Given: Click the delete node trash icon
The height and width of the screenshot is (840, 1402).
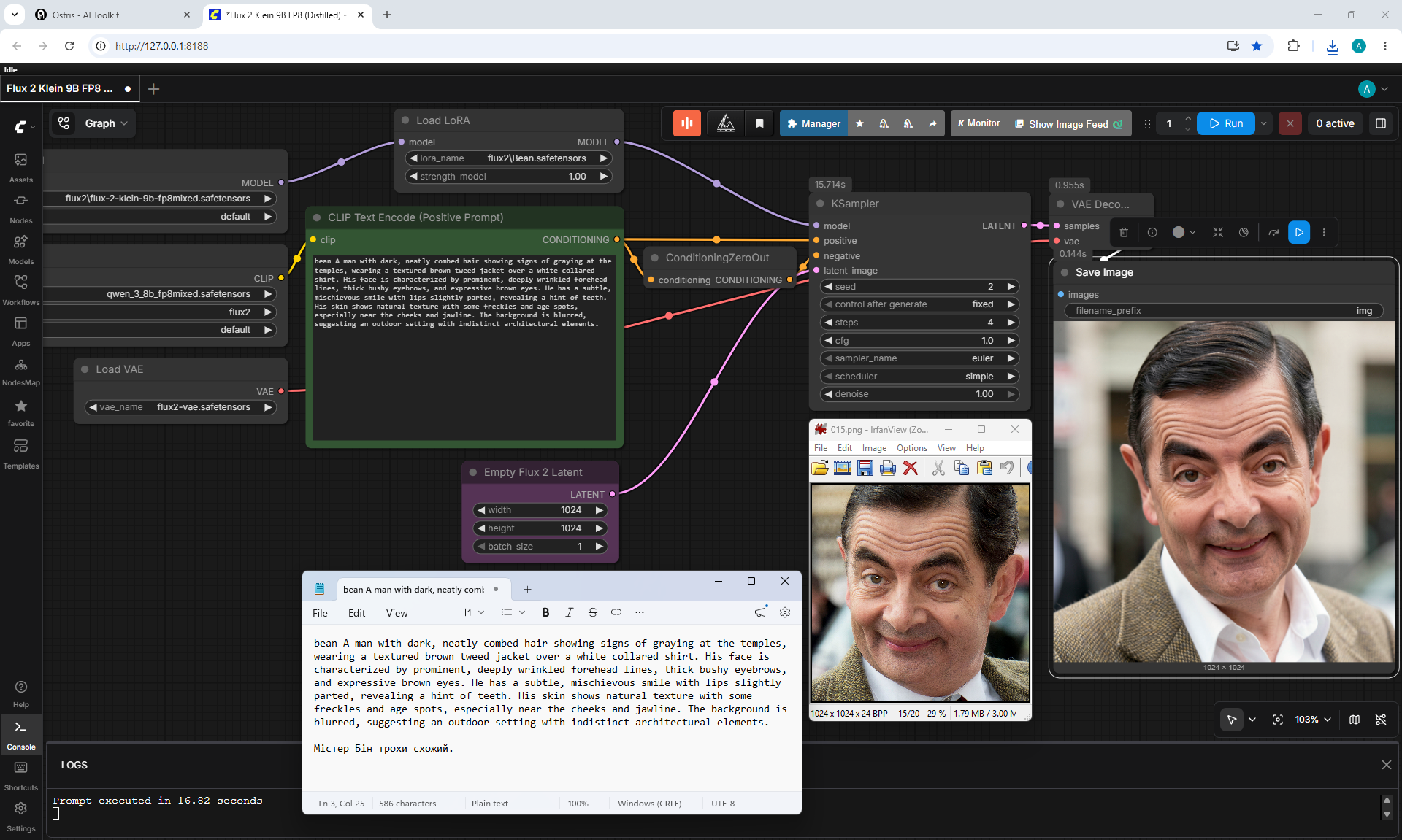Looking at the screenshot, I should pos(1124,233).
